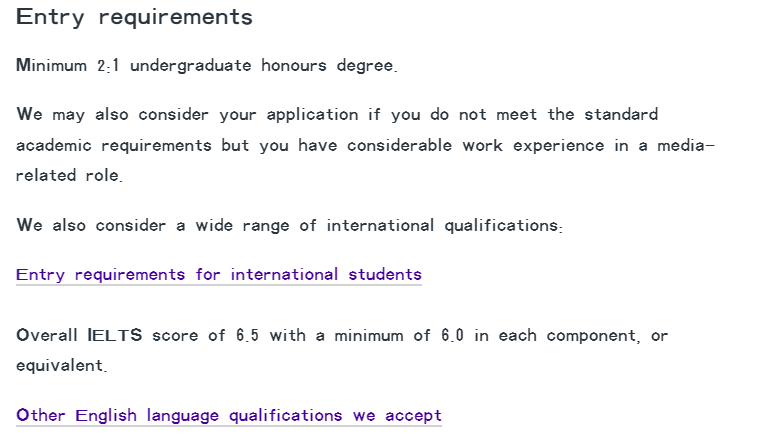The image size is (779, 435).
Task: Open Entry requirements for international students link
Action: pos(219,275)
